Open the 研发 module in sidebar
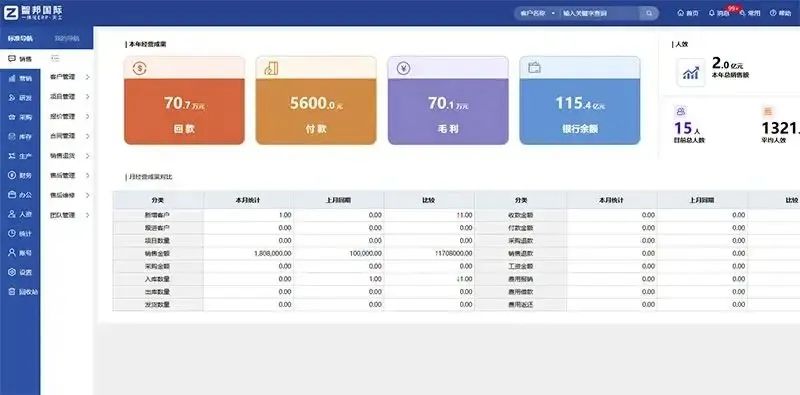The image size is (800, 395). [20, 98]
